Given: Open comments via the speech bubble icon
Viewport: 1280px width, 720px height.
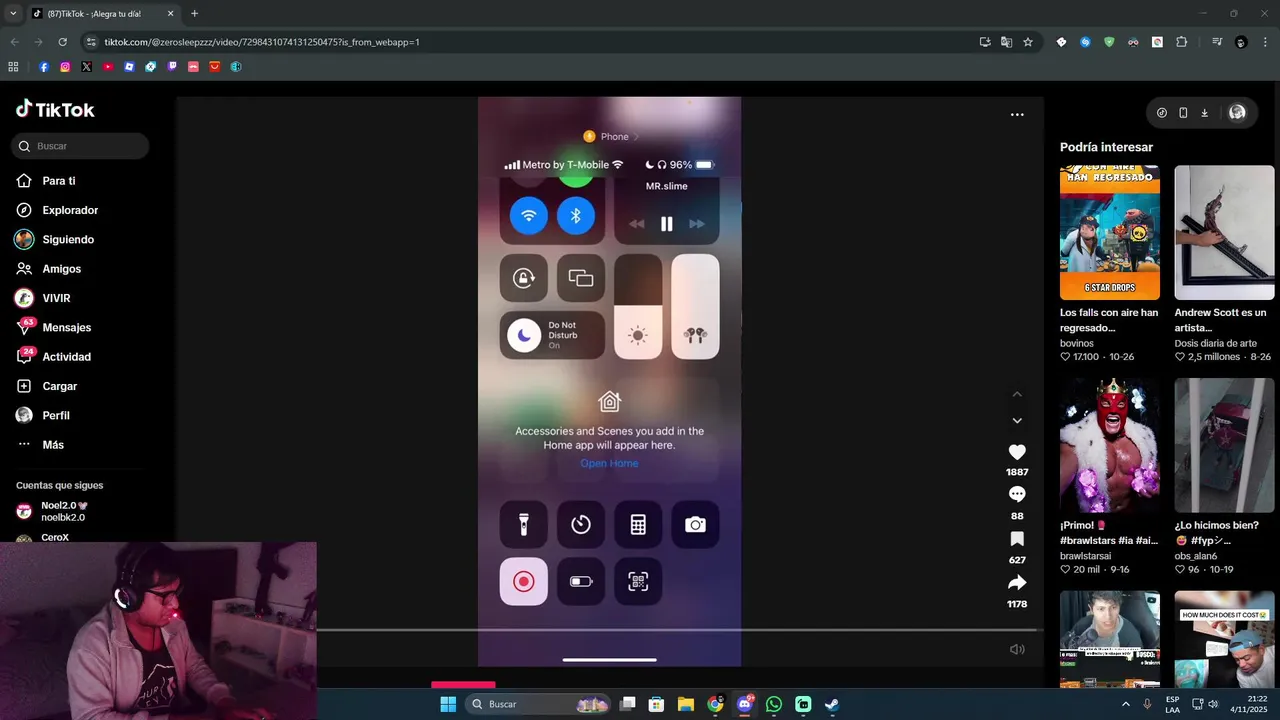Looking at the screenshot, I should point(1017,494).
